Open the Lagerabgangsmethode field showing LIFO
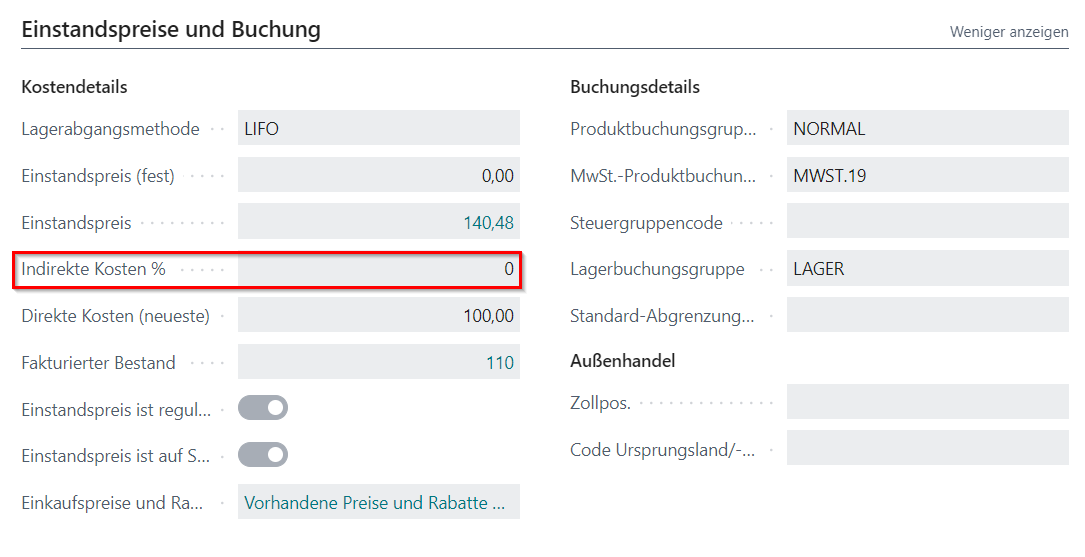The image size is (1085, 557). point(378,129)
